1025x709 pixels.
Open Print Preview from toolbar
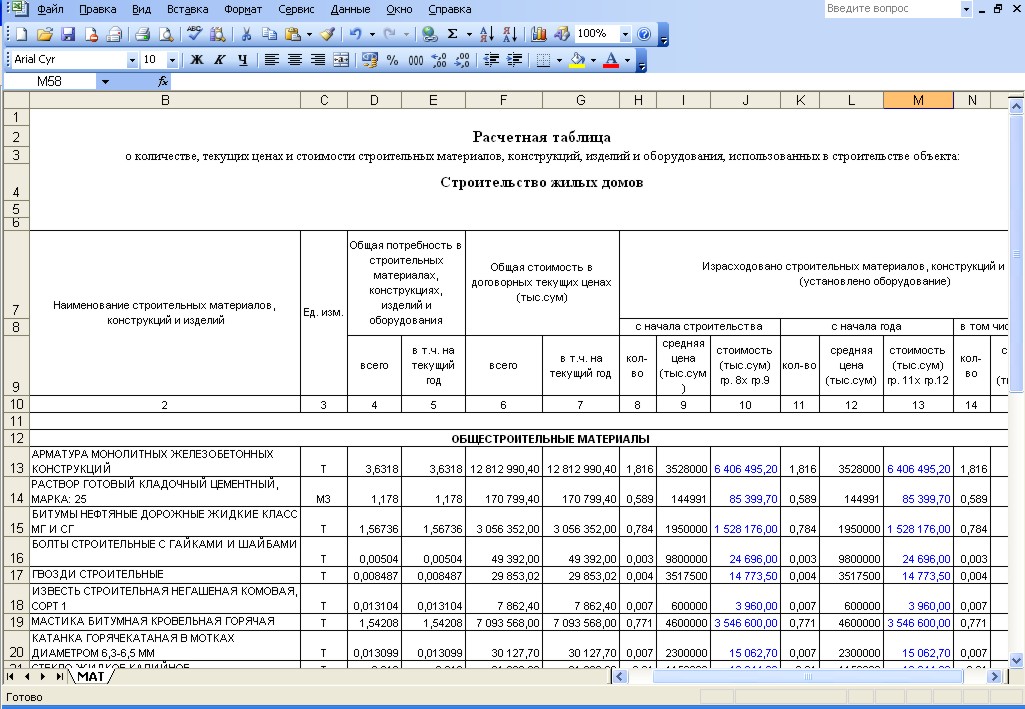167,34
